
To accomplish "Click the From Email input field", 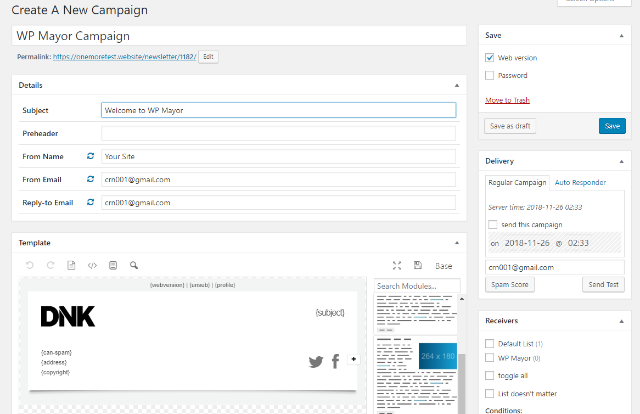I will coord(278,179).
